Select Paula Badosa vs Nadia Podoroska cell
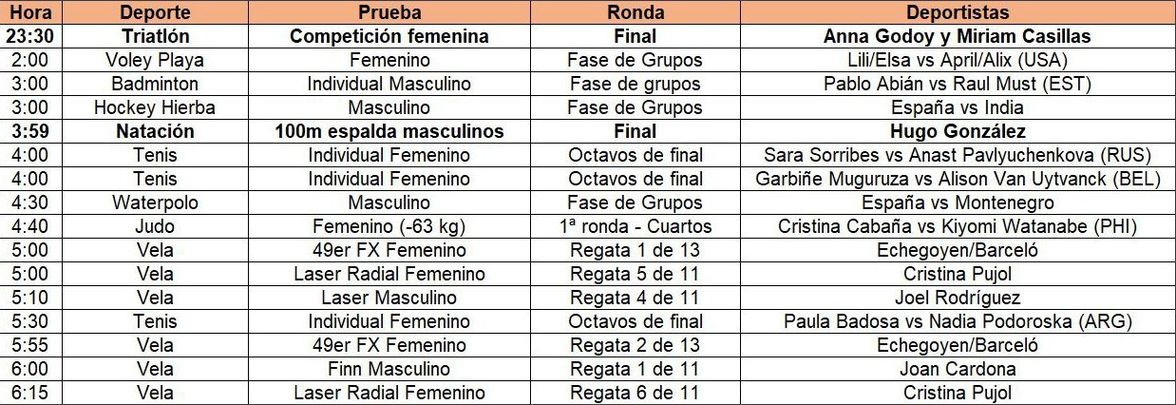The image size is (1176, 405). (x=957, y=321)
